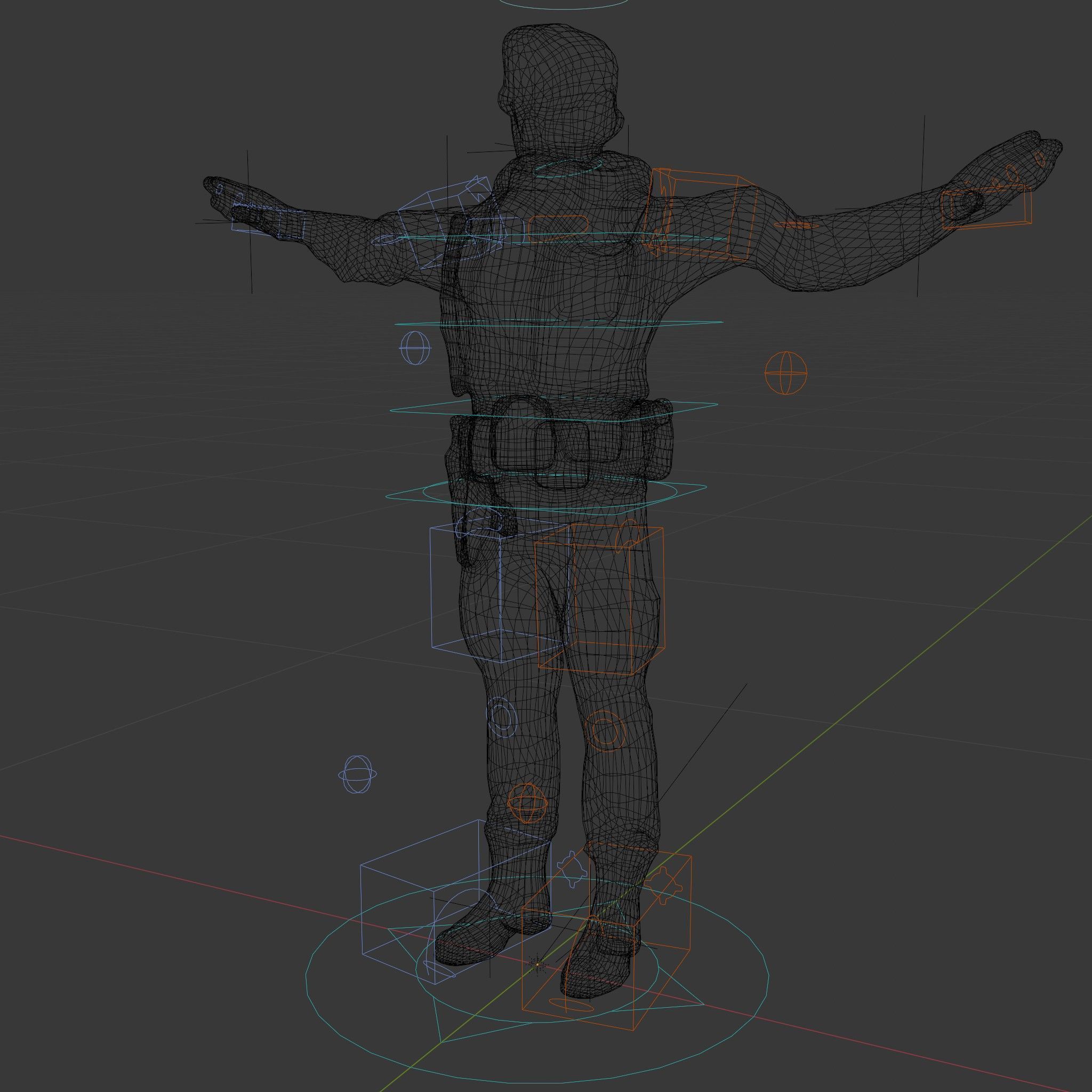The image size is (1092, 1092).
Task: Click the blue sphere control left of the legs
Action: [357, 774]
